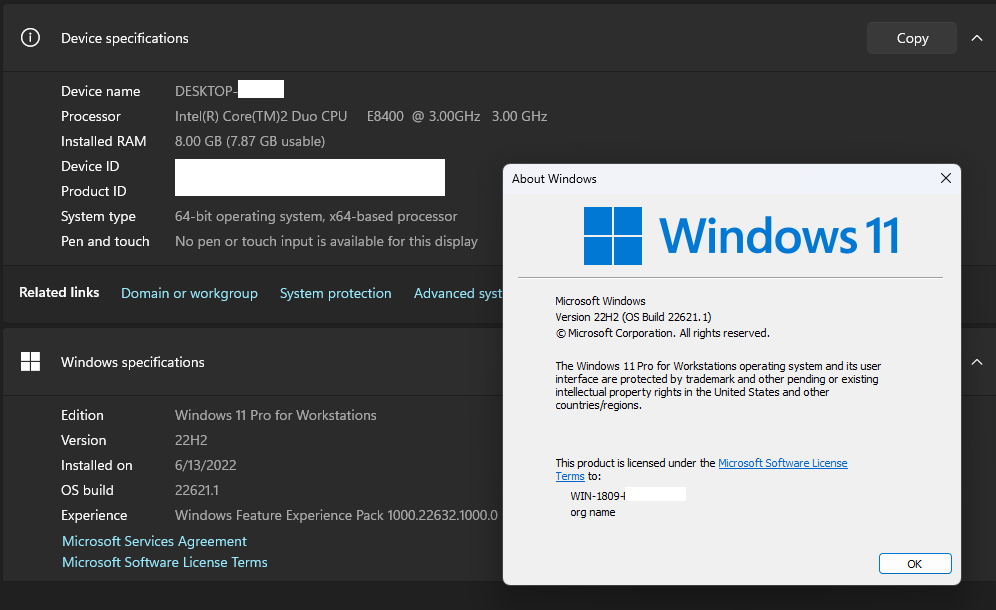Select the 64-bit operating system text
The width and height of the screenshot is (996, 610).
316,216
